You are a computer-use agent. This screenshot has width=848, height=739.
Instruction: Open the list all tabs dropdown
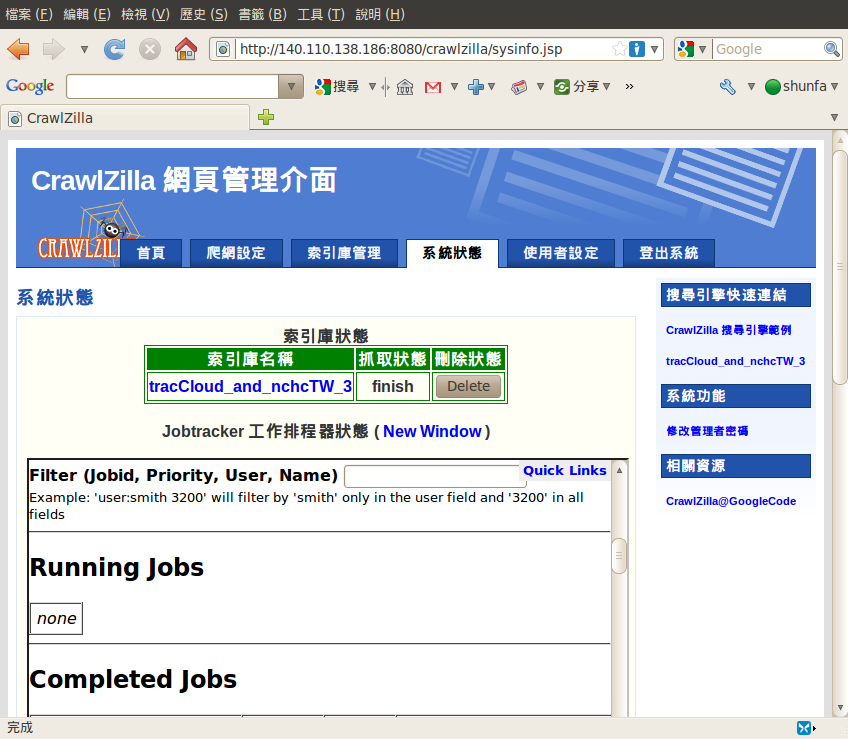pos(834,117)
